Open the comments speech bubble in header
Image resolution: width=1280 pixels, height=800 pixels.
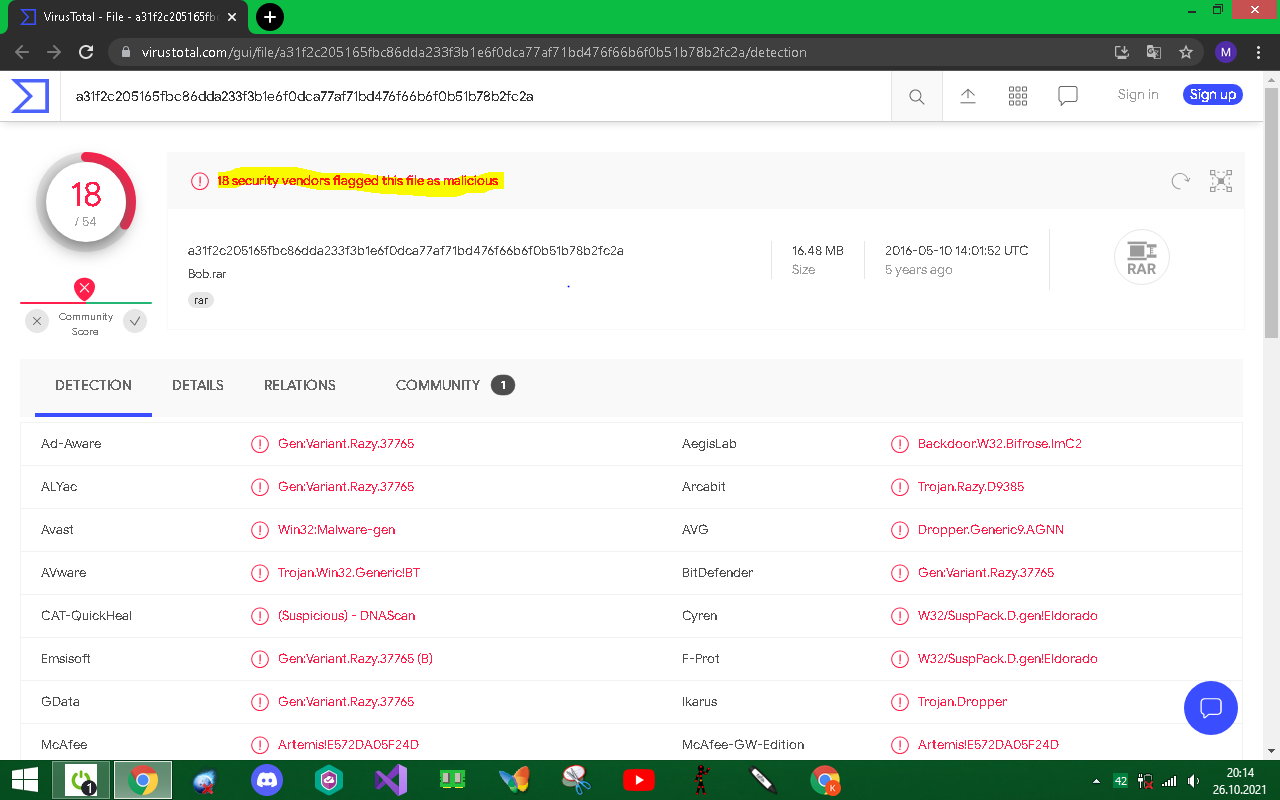[x=1068, y=96]
